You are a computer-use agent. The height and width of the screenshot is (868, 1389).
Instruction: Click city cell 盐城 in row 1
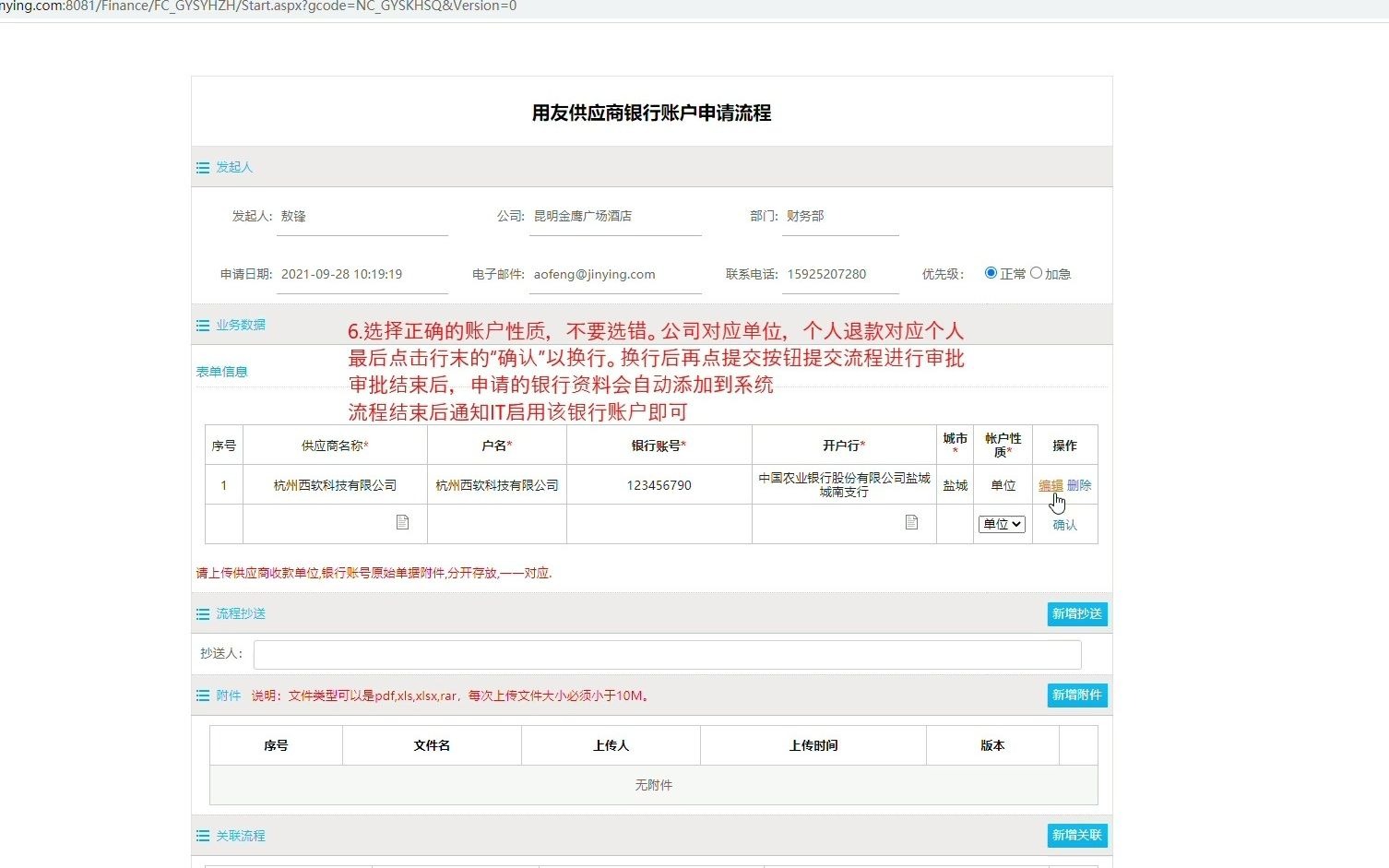956,485
